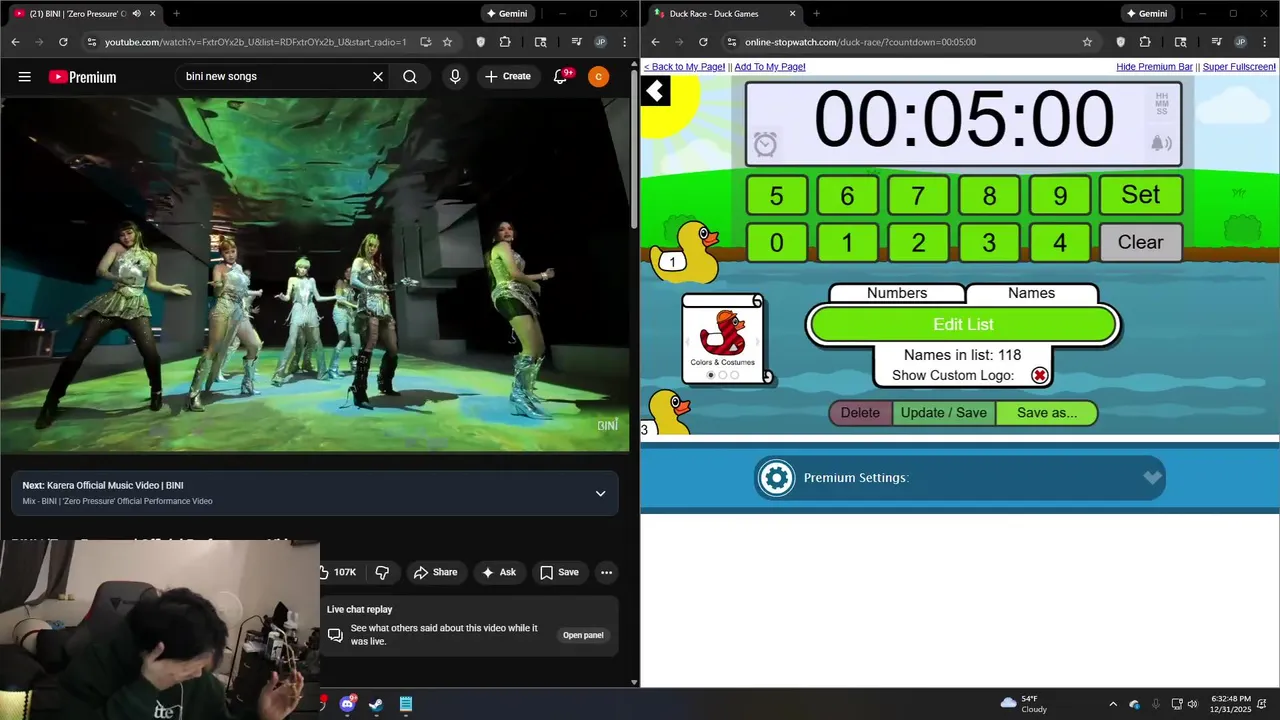Click the YouTube Create button
This screenshot has height=720, width=1280.
pos(508,77)
